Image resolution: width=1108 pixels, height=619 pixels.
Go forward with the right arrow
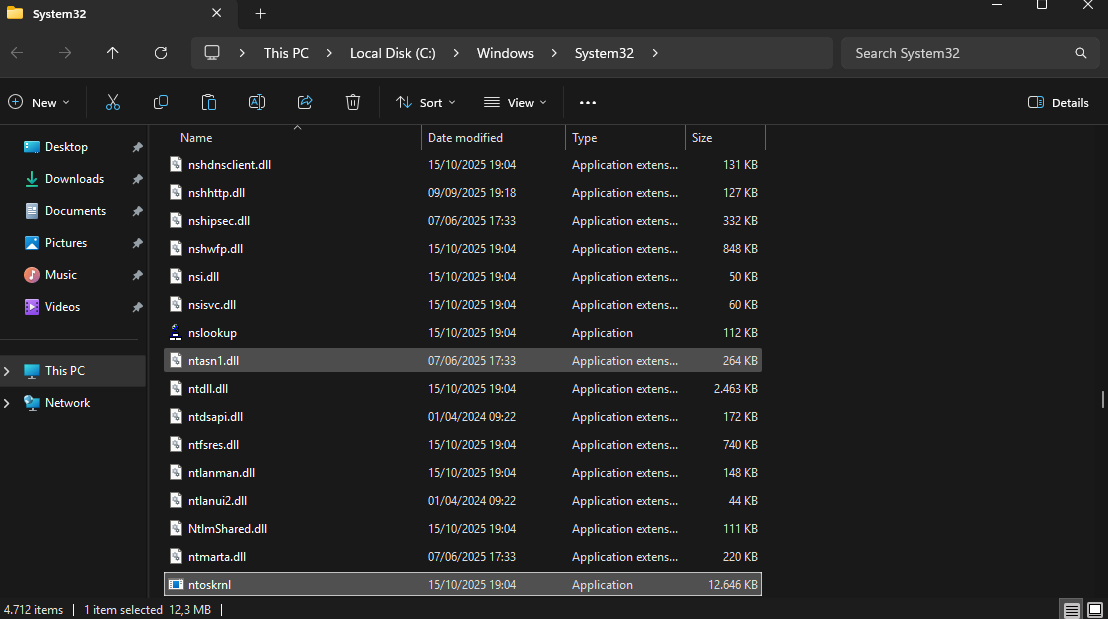64,53
